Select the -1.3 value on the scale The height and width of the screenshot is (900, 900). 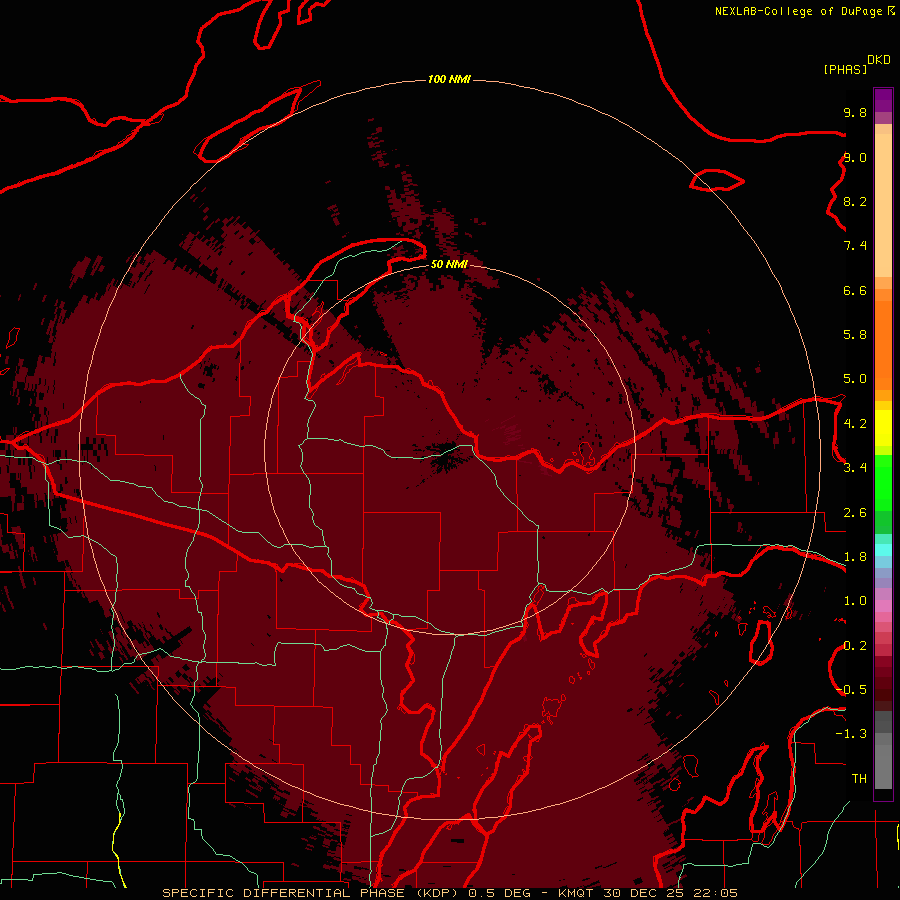coord(851,734)
